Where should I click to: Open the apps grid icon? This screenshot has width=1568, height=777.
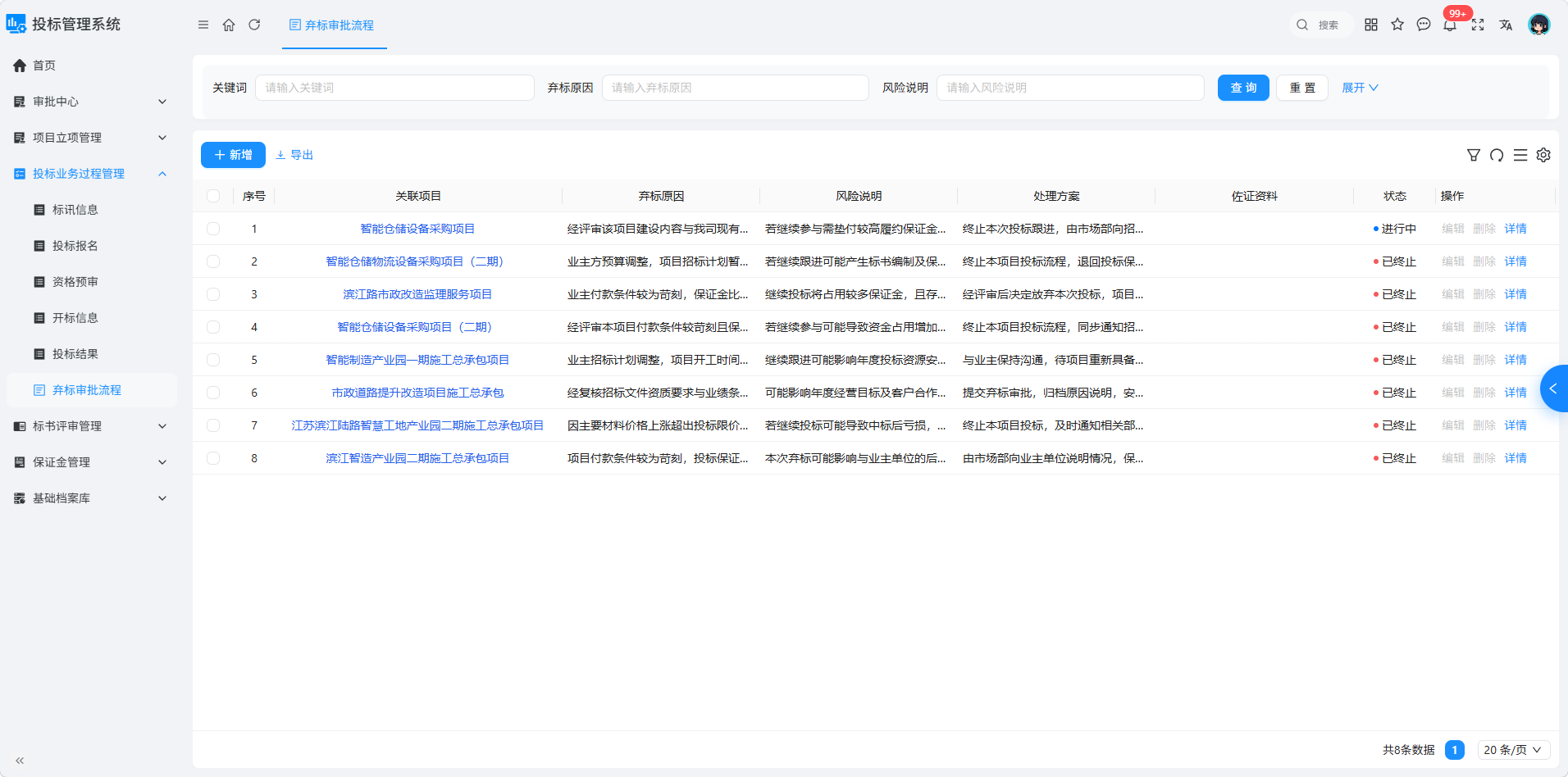(x=1371, y=25)
